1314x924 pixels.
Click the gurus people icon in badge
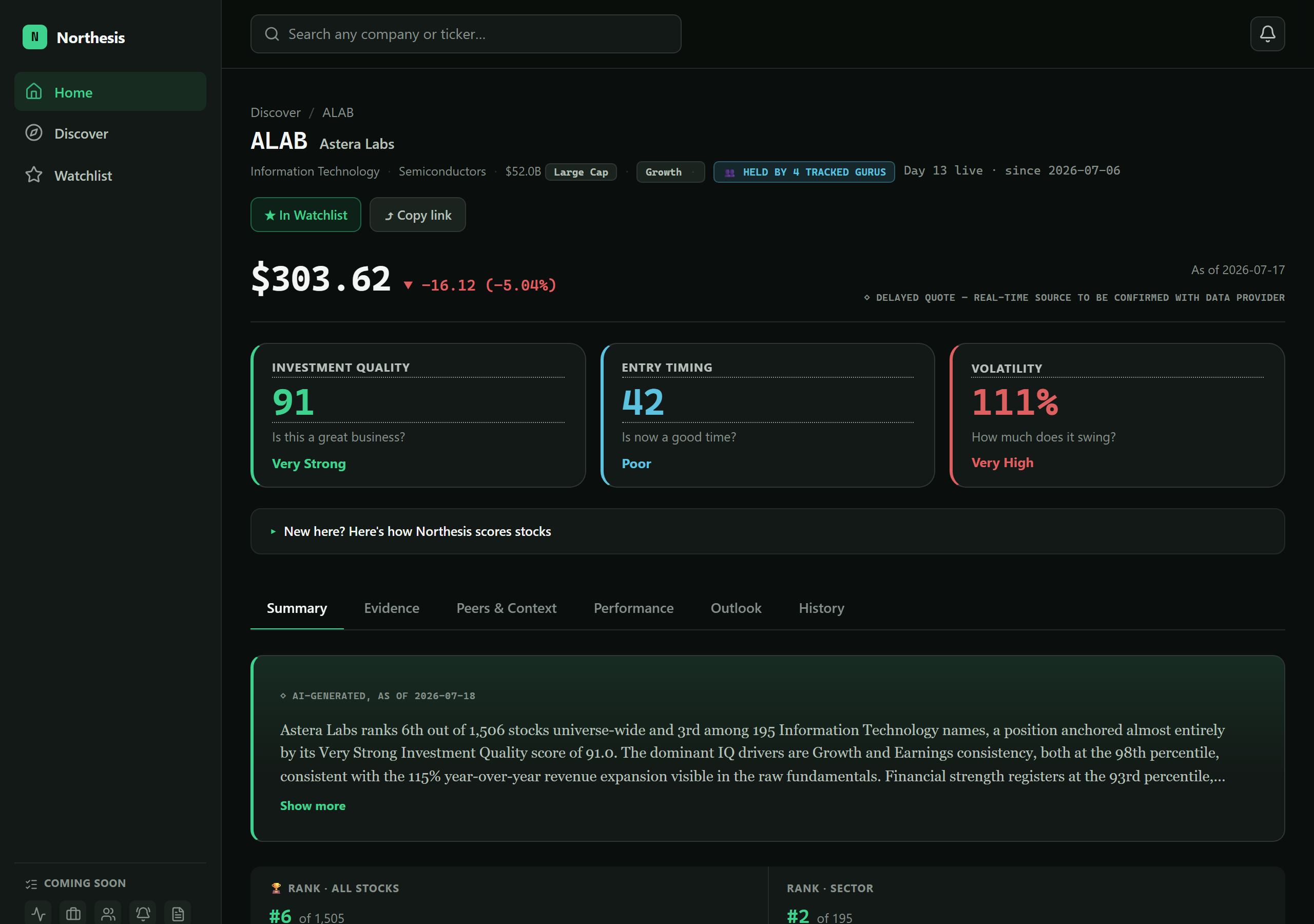point(730,172)
